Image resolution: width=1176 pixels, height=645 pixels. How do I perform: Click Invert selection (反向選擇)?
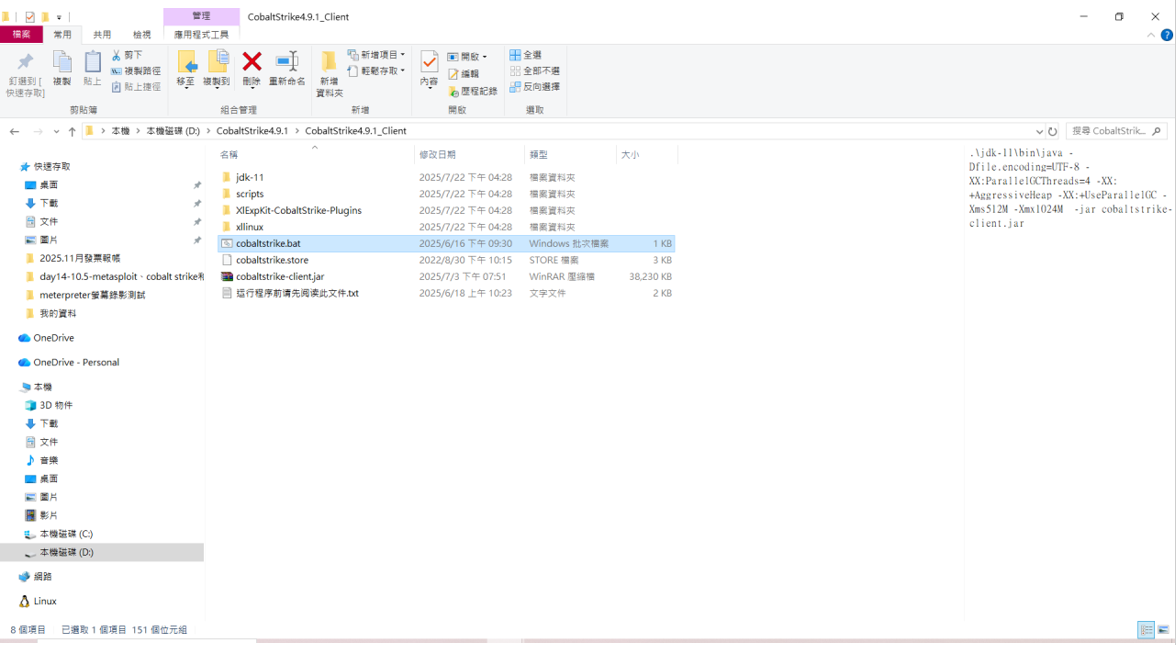(x=535, y=87)
